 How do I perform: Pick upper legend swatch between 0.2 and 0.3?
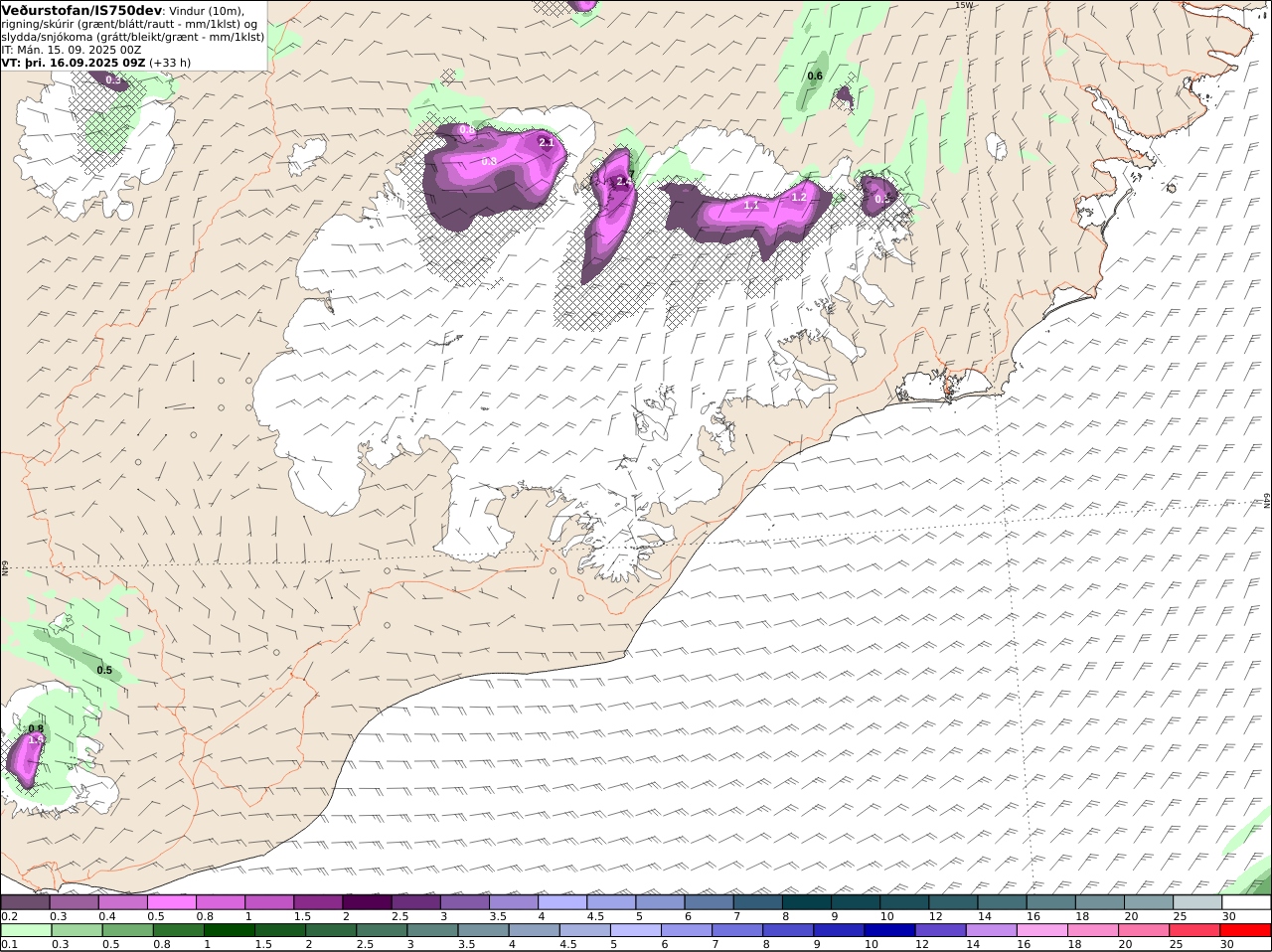pos(25,902)
